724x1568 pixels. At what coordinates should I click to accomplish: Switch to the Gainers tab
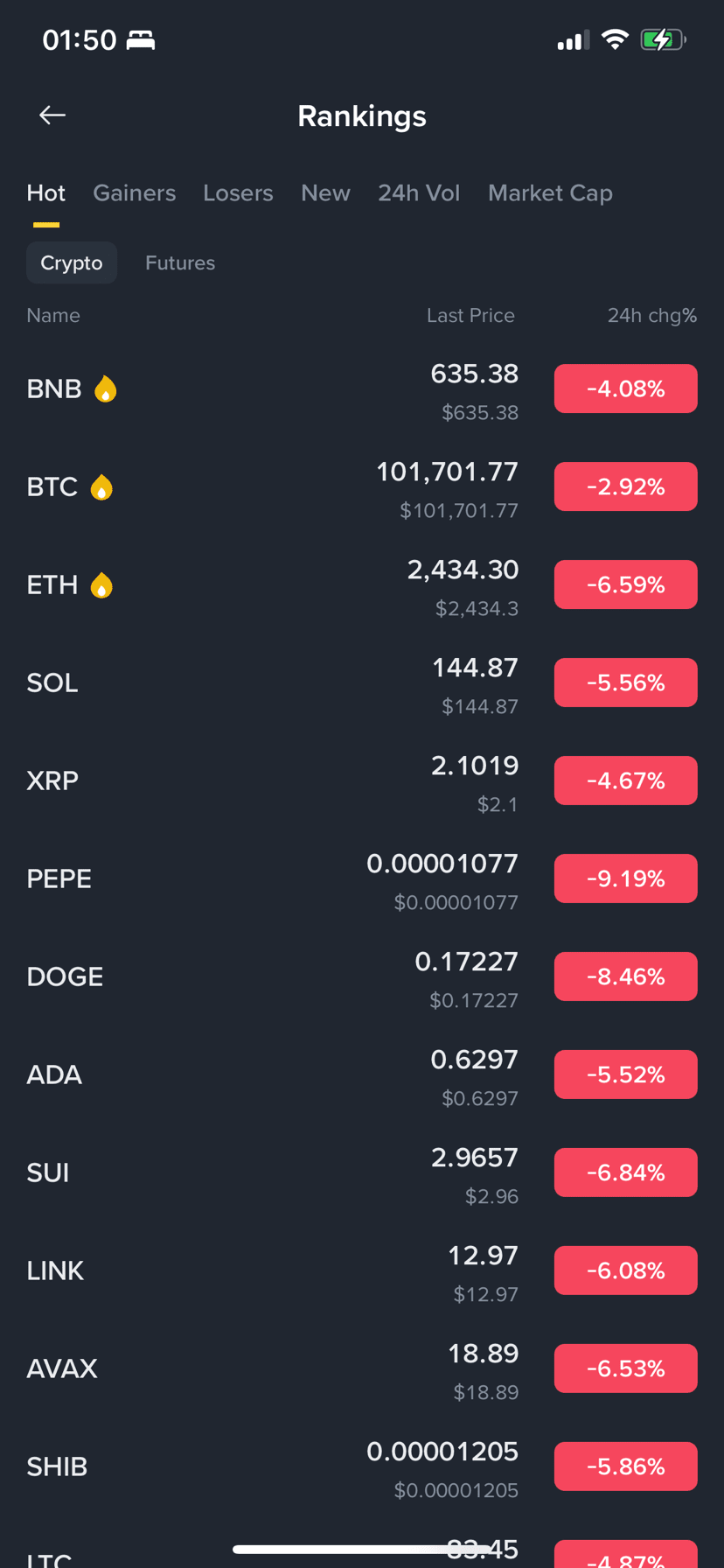[x=135, y=192]
